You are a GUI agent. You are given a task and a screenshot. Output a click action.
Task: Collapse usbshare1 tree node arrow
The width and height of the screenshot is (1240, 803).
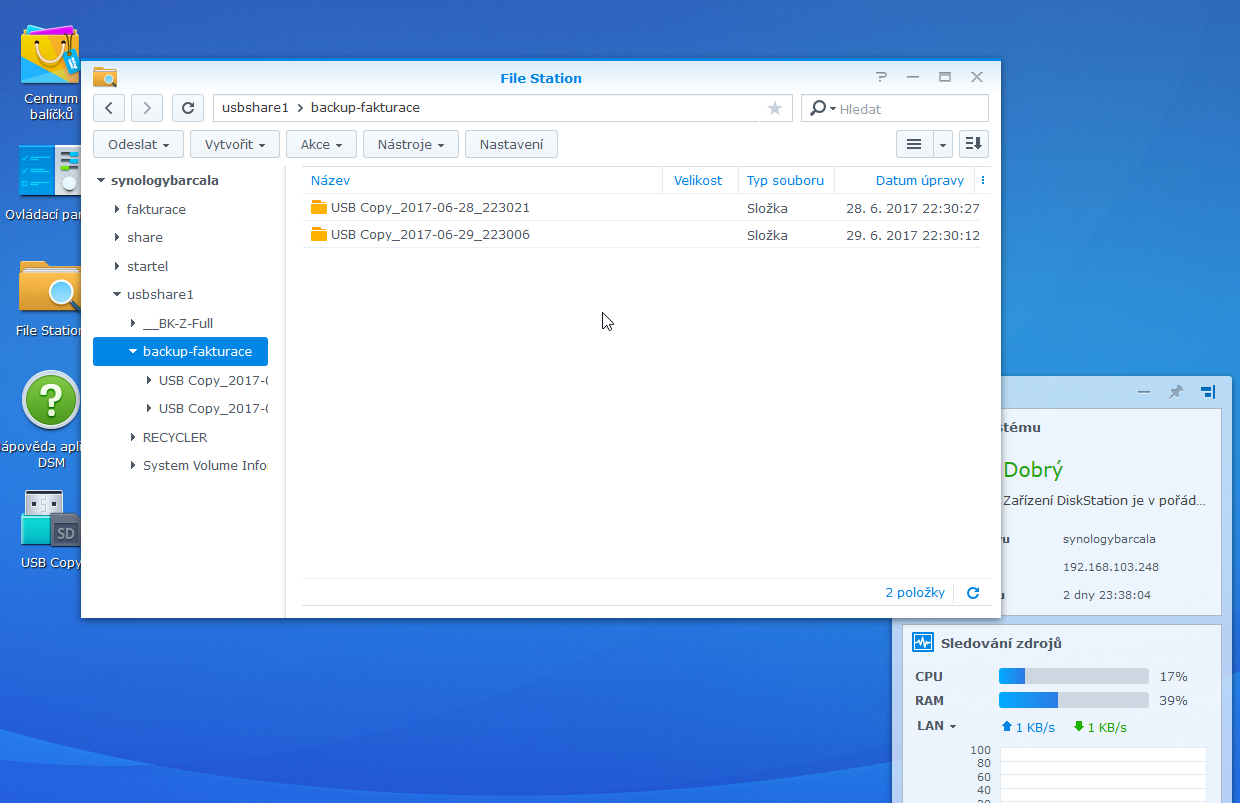(x=117, y=295)
